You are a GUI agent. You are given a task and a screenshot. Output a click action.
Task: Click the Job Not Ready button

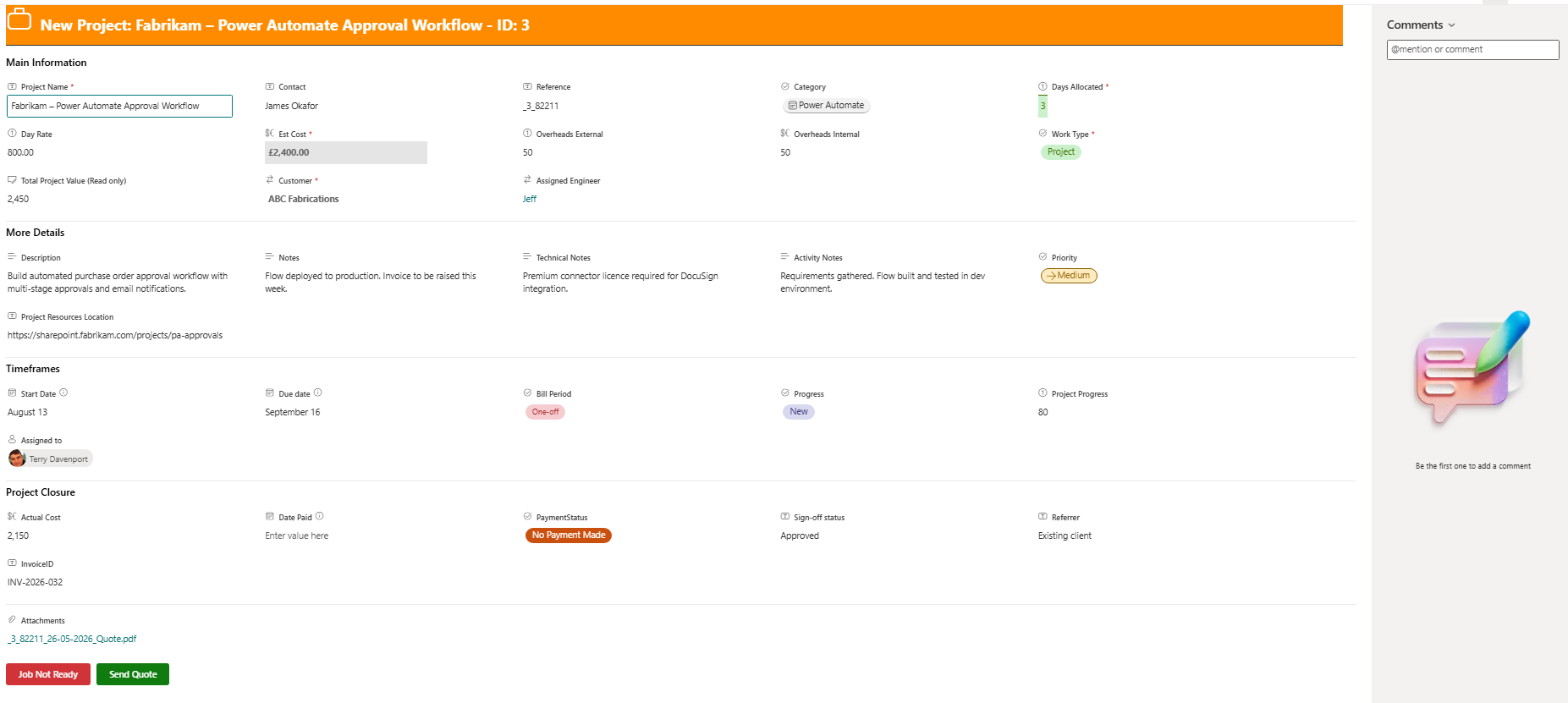point(48,674)
